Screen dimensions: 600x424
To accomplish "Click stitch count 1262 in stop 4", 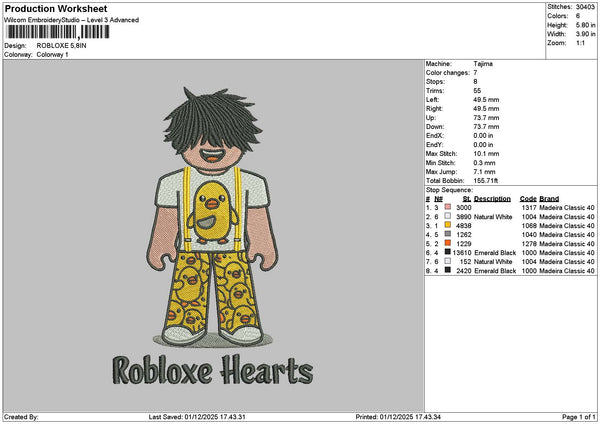I will click(464, 235).
